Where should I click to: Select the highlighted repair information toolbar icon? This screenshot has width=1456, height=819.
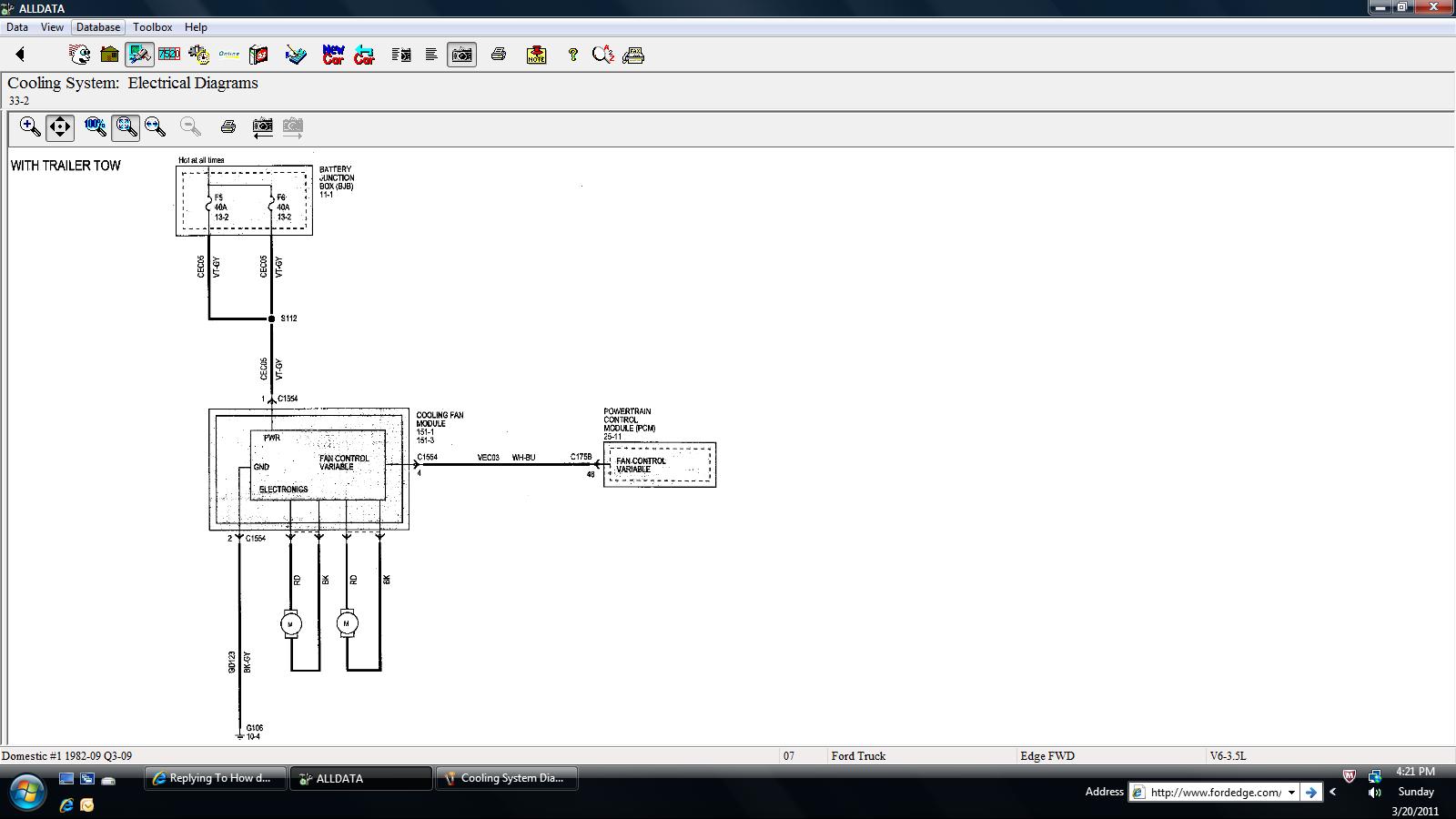point(139,55)
